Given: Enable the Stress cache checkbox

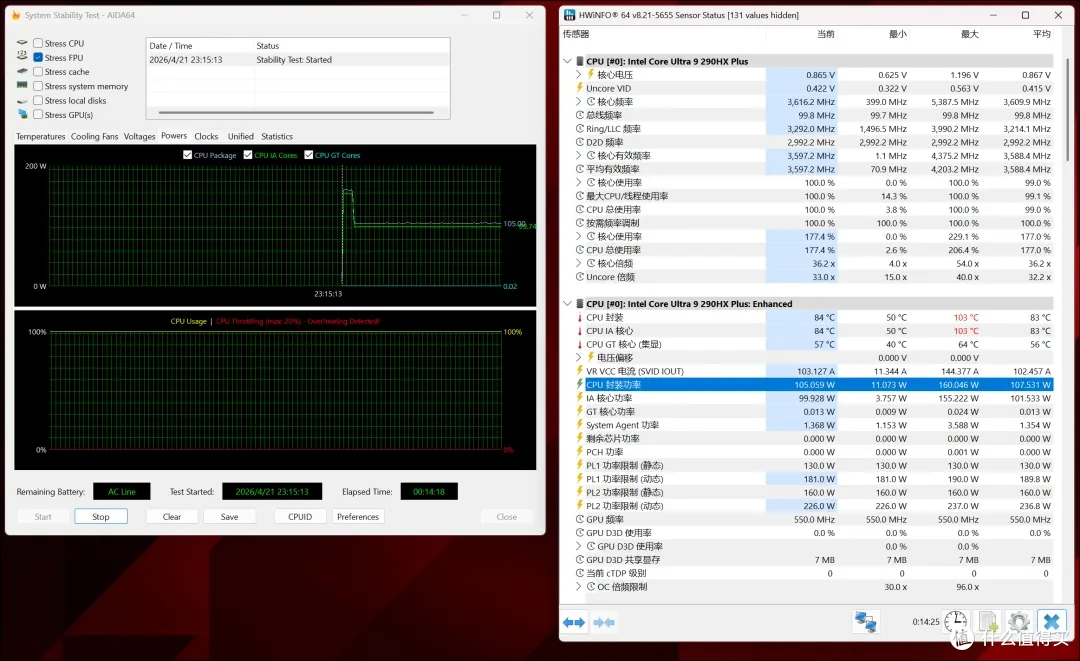Looking at the screenshot, I should coord(38,72).
